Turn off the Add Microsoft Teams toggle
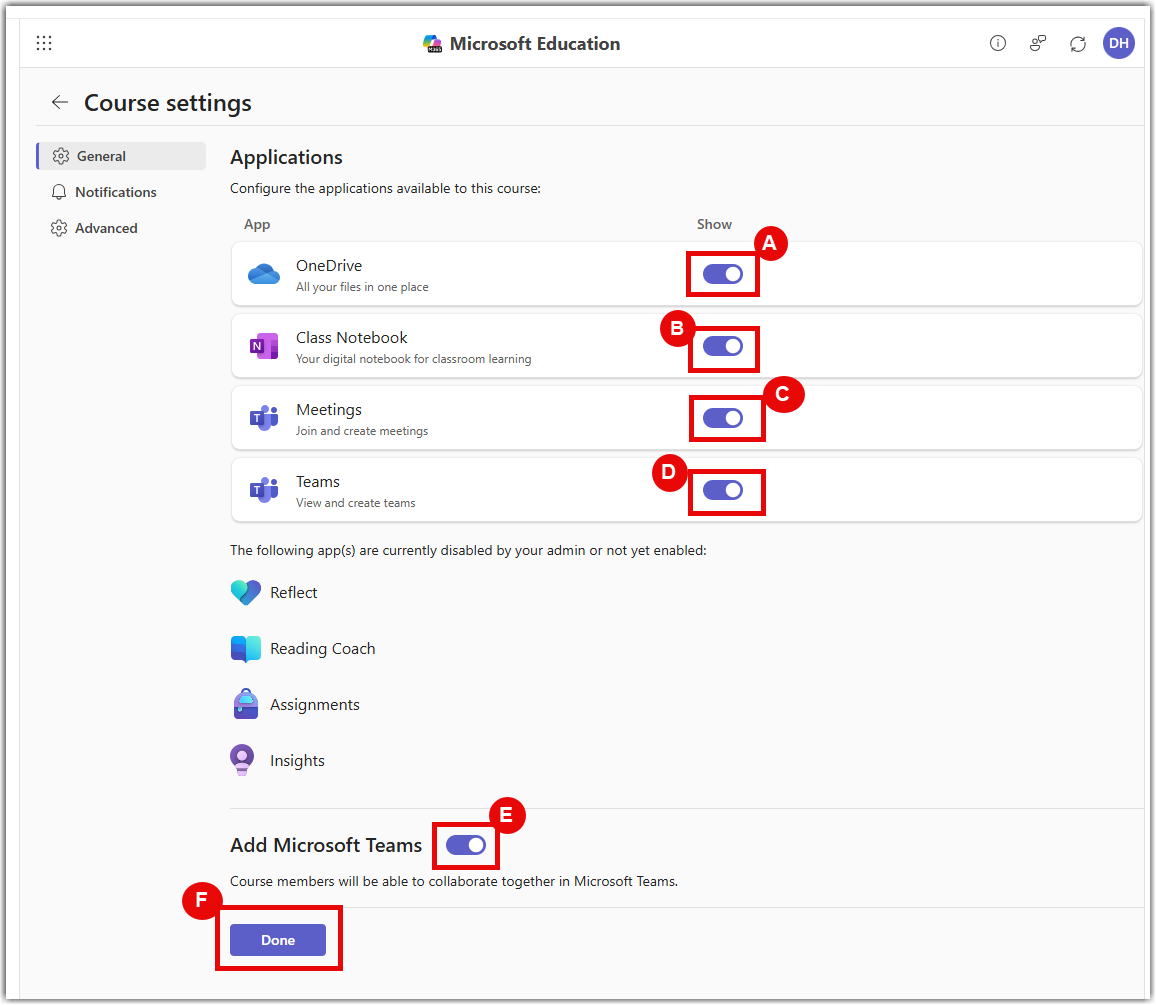Viewport: 1156px width, 1005px height. (466, 845)
